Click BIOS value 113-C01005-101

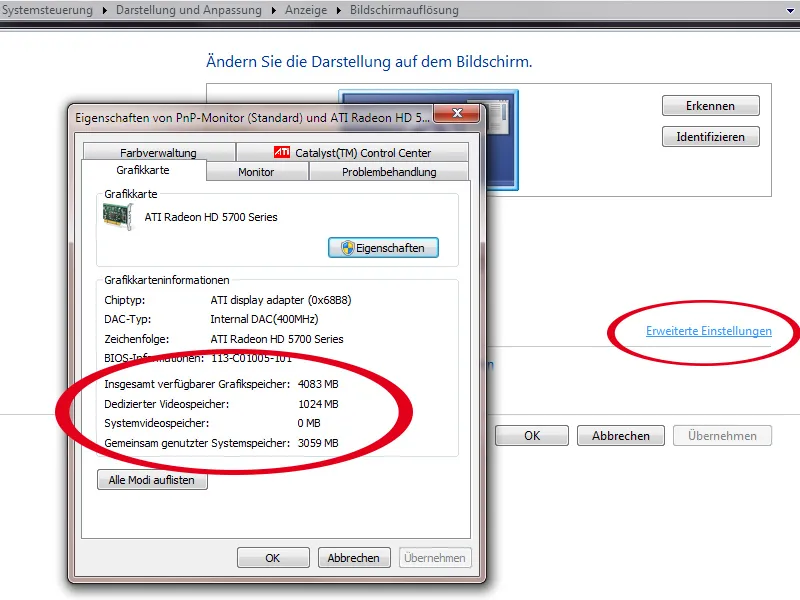[x=252, y=358]
